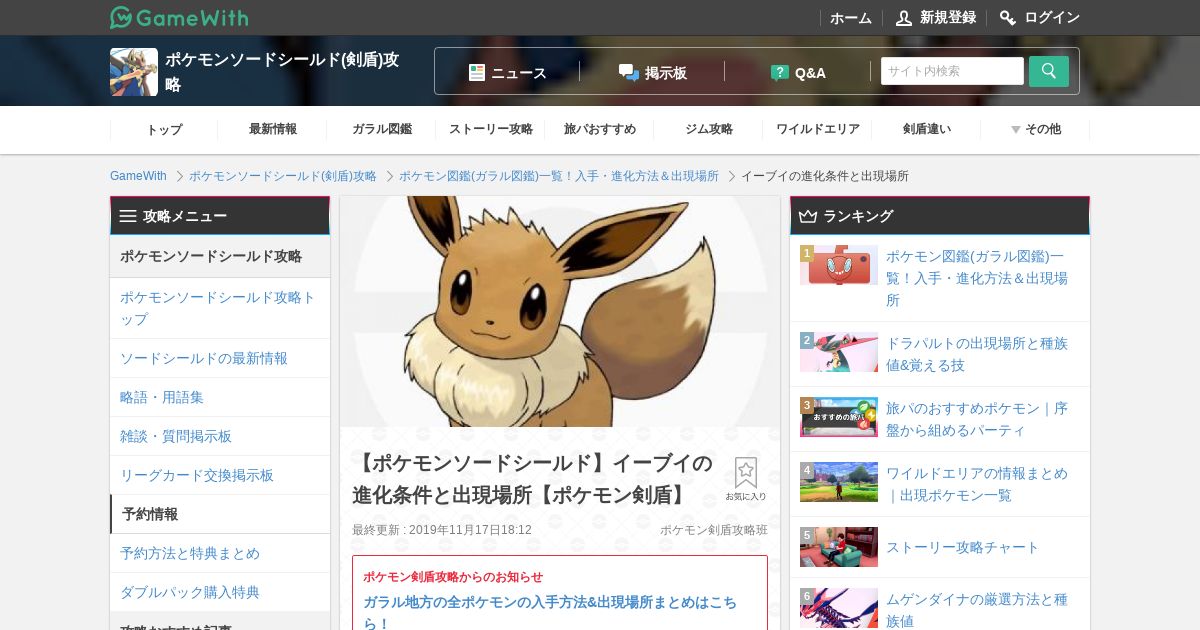The width and height of the screenshot is (1200, 630).
Task: Click the ポケモンソードシールド攻略 sidebar section heading
Action: [x=220, y=256]
